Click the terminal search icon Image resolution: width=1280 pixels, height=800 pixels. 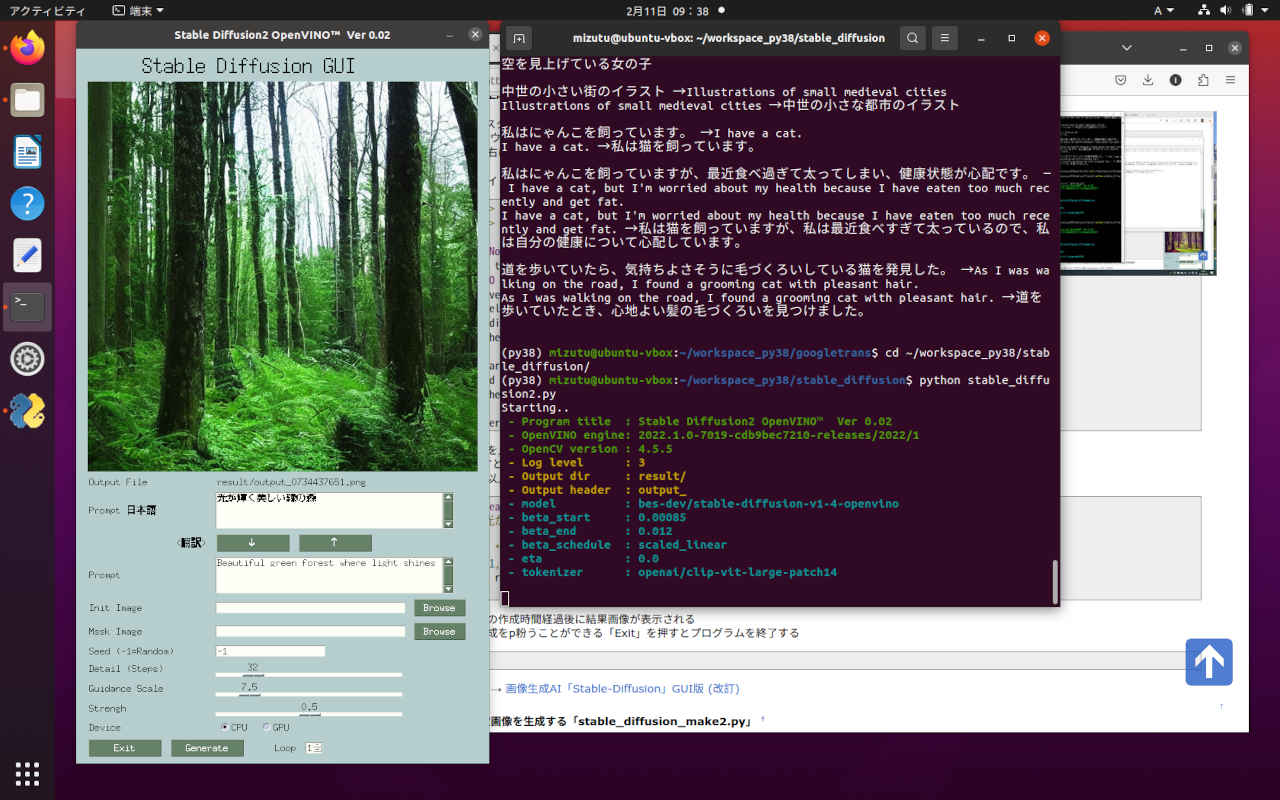912,38
